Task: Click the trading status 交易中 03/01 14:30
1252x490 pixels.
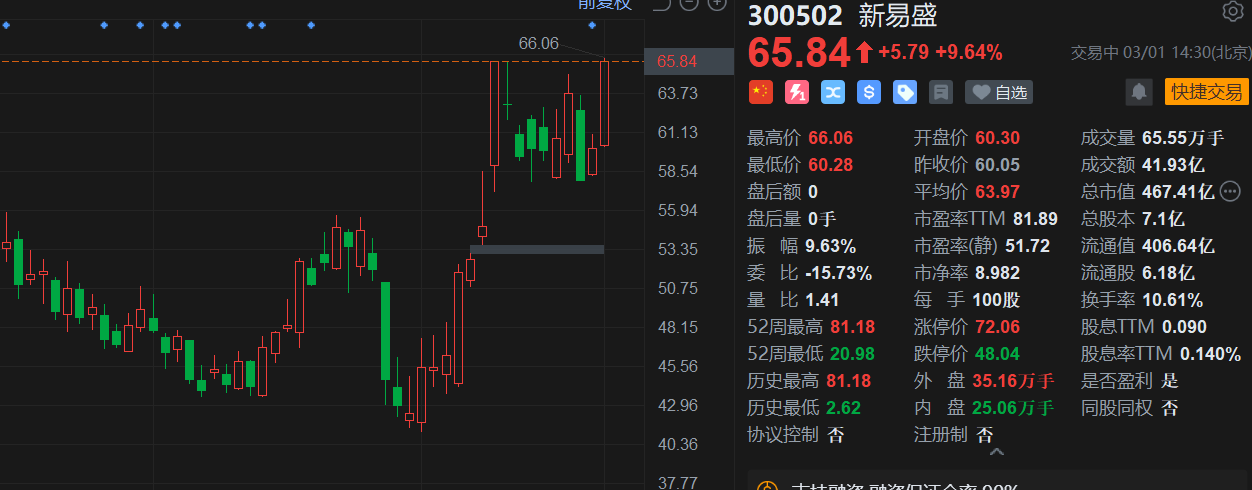Action: click(x=1160, y=52)
